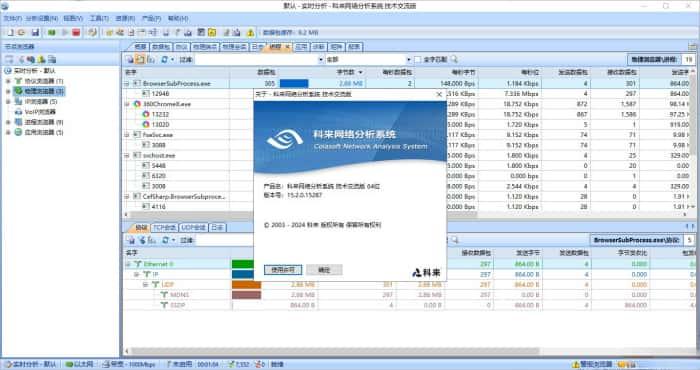Select process ID 12948 row
Image resolution: width=700 pixels, height=370 pixels.
click(x=160, y=94)
